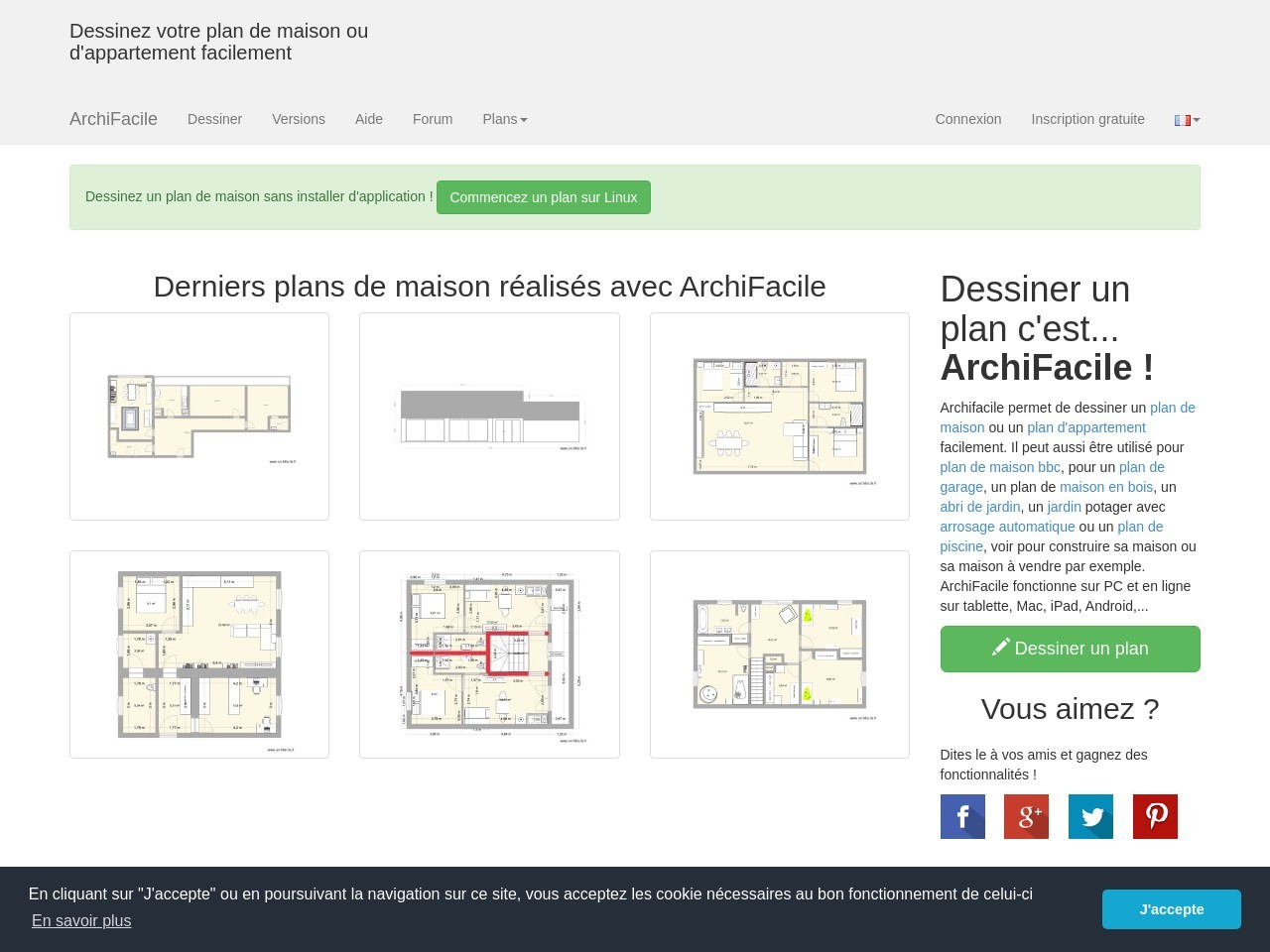1270x952 pixels.
Task: Open the French flag language selector
Action: click(1187, 119)
